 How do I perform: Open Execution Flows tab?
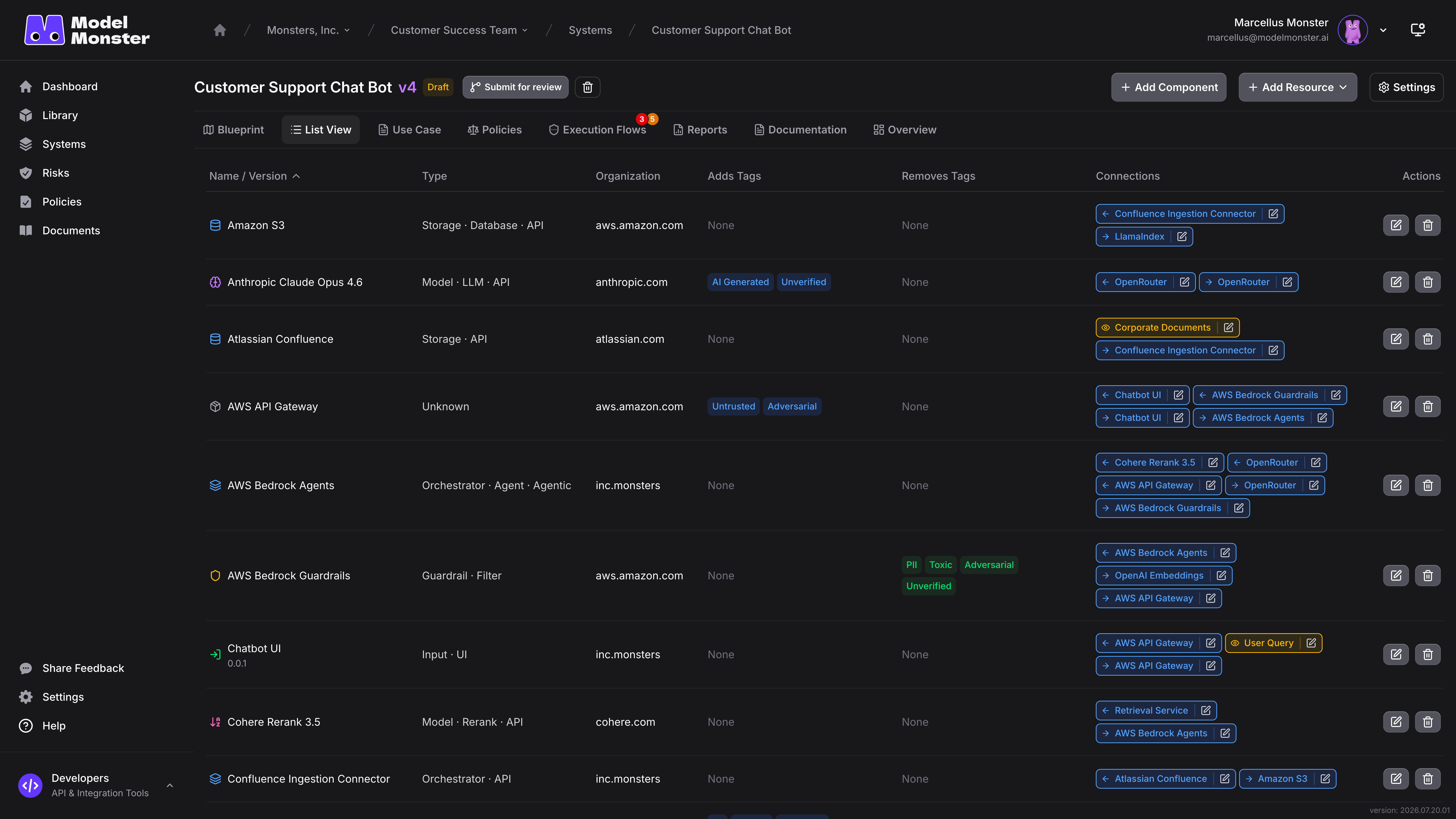point(597,129)
